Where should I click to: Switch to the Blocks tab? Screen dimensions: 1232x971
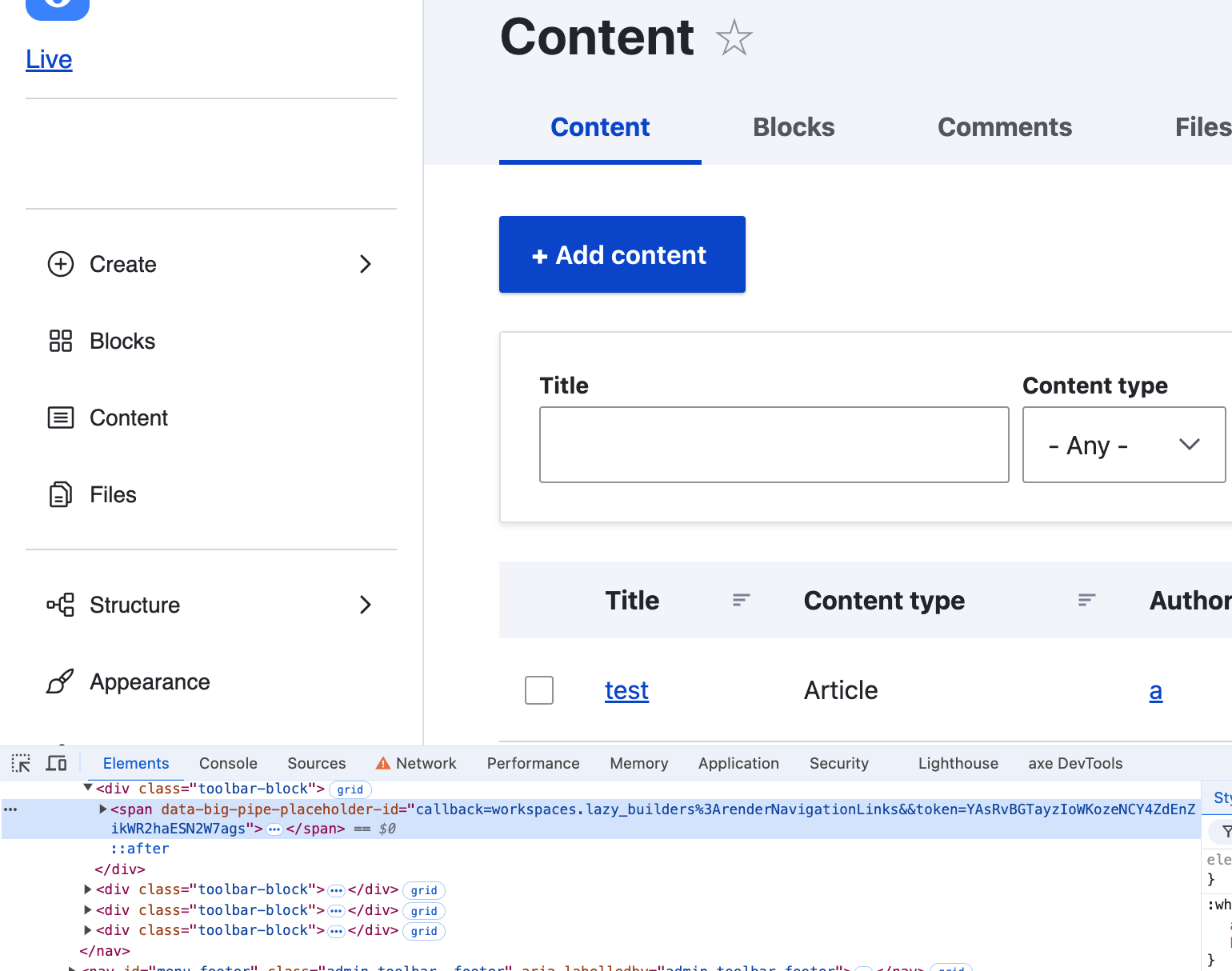(x=794, y=127)
